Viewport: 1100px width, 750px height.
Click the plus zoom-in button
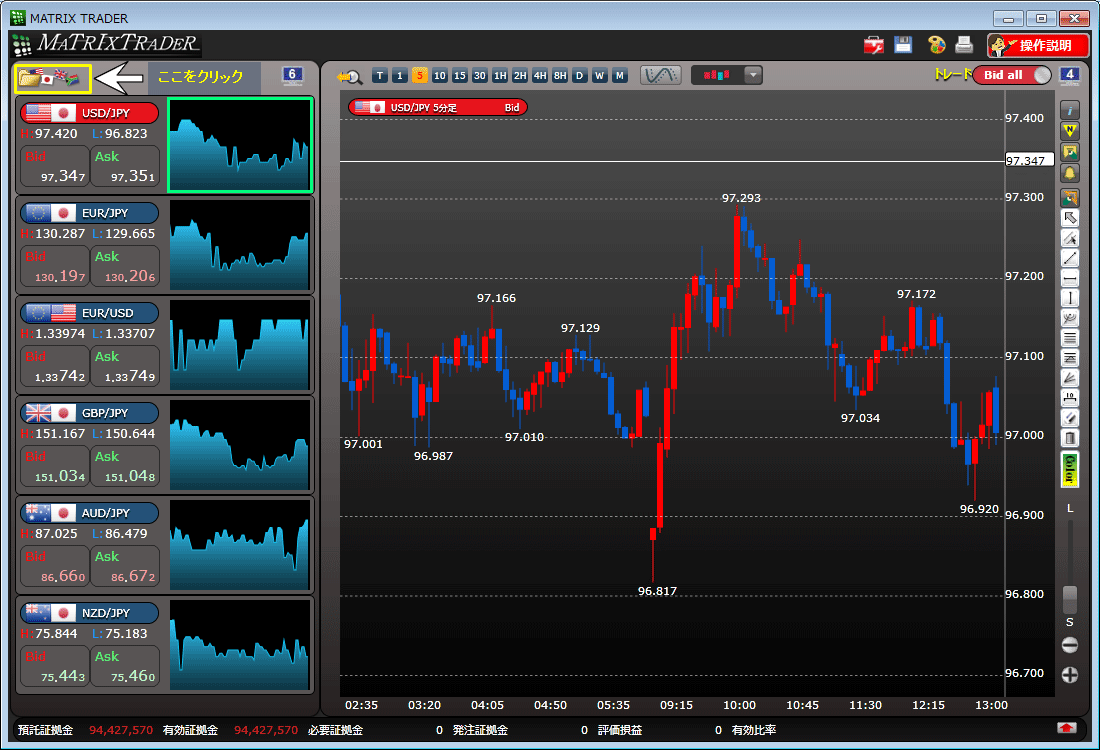(x=1070, y=675)
